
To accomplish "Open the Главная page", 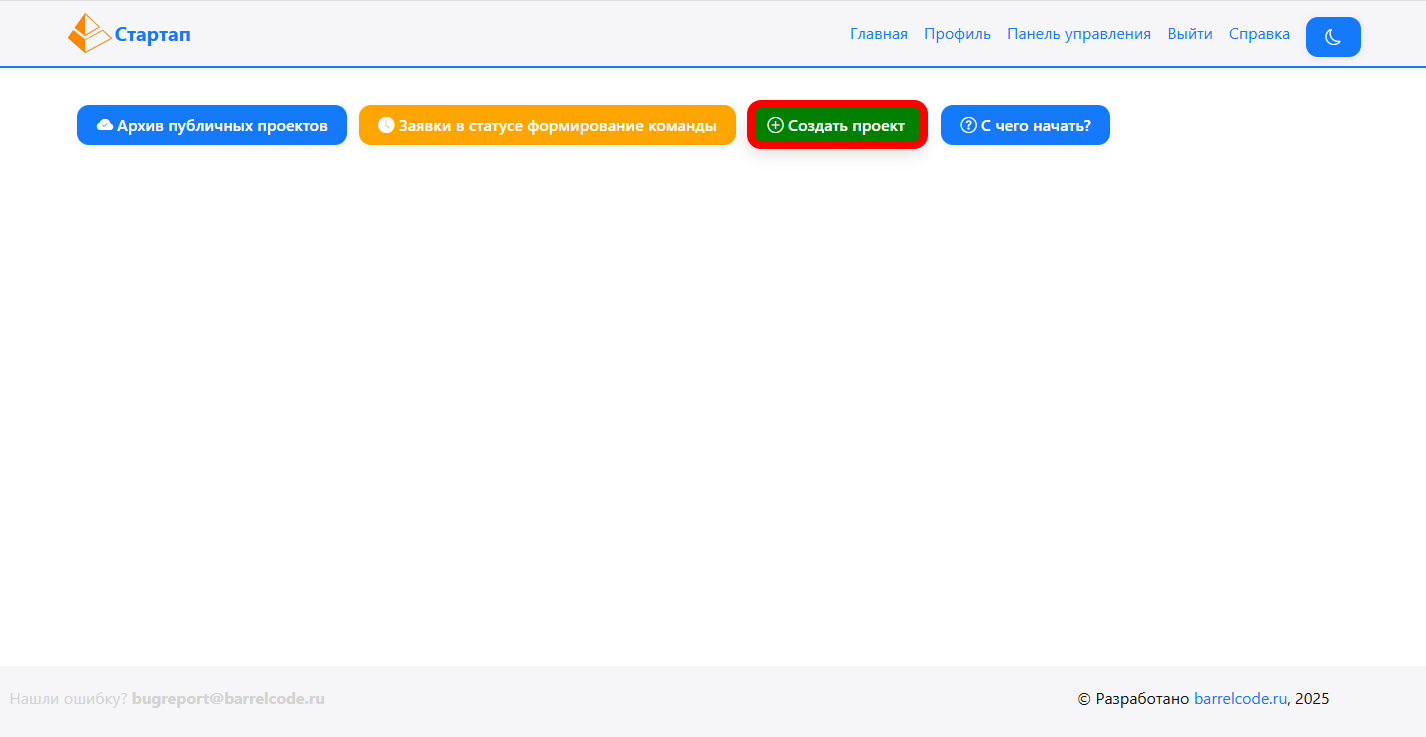I will click(x=879, y=34).
